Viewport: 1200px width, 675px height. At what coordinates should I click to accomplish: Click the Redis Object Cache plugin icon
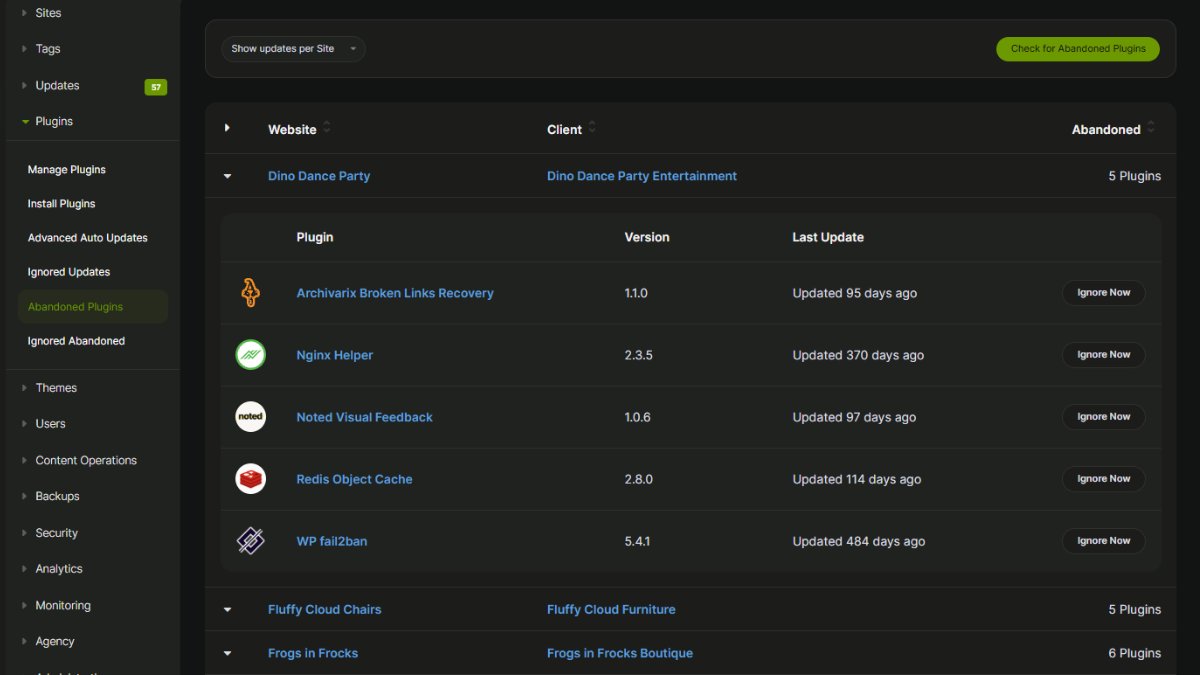tap(250, 479)
